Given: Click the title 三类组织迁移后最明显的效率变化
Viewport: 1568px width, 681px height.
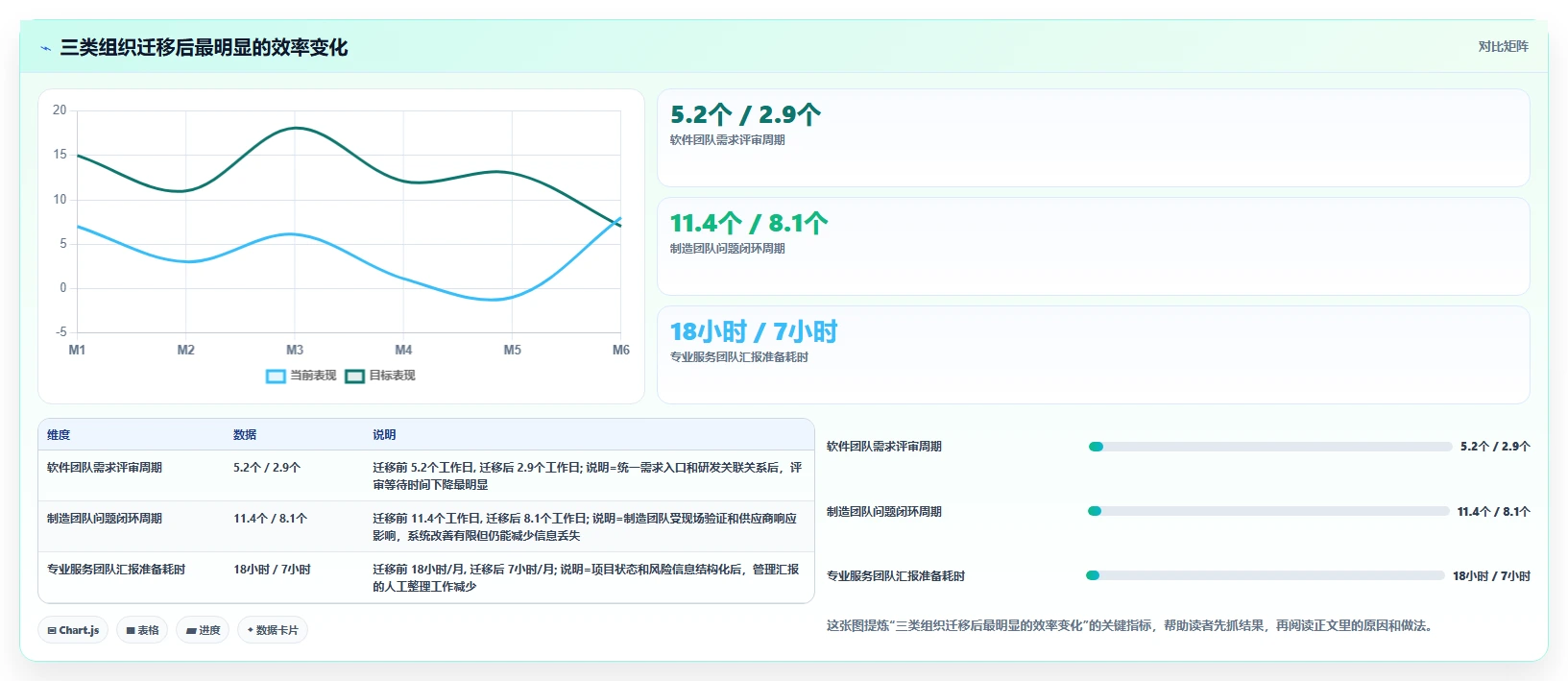Looking at the screenshot, I should [x=204, y=47].
